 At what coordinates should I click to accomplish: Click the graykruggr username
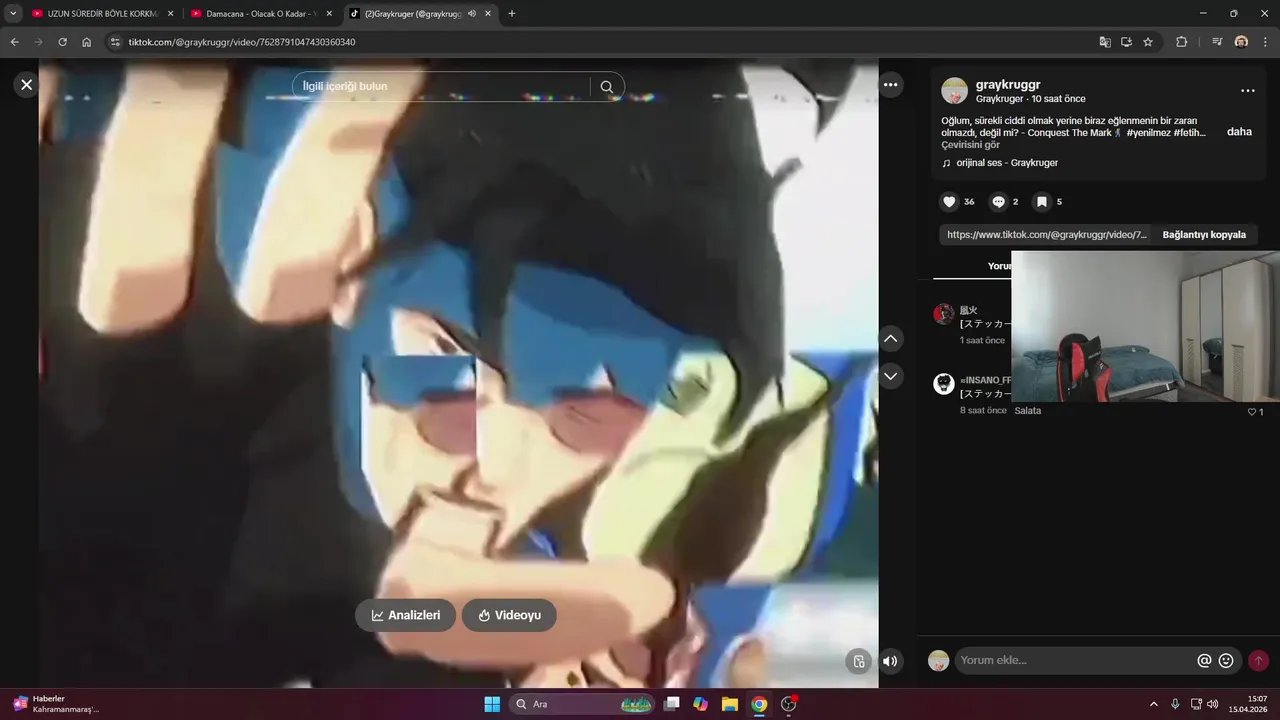1008,85
